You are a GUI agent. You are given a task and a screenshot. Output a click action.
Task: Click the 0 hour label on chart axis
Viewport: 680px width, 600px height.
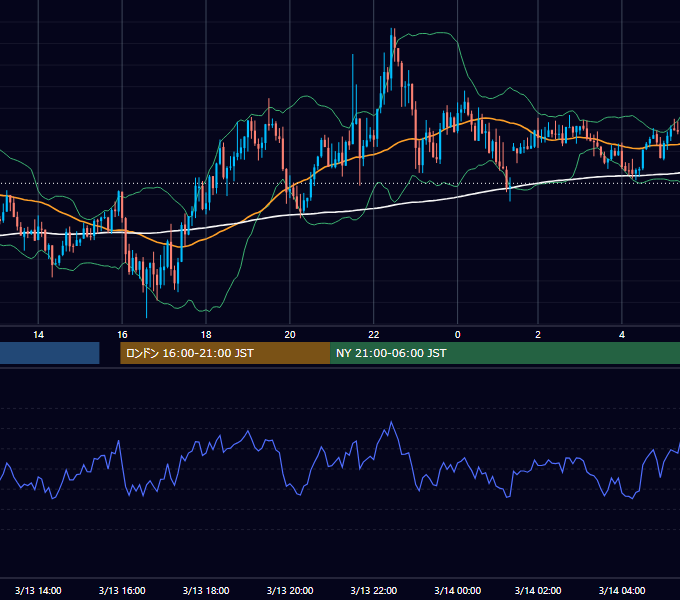458,335
